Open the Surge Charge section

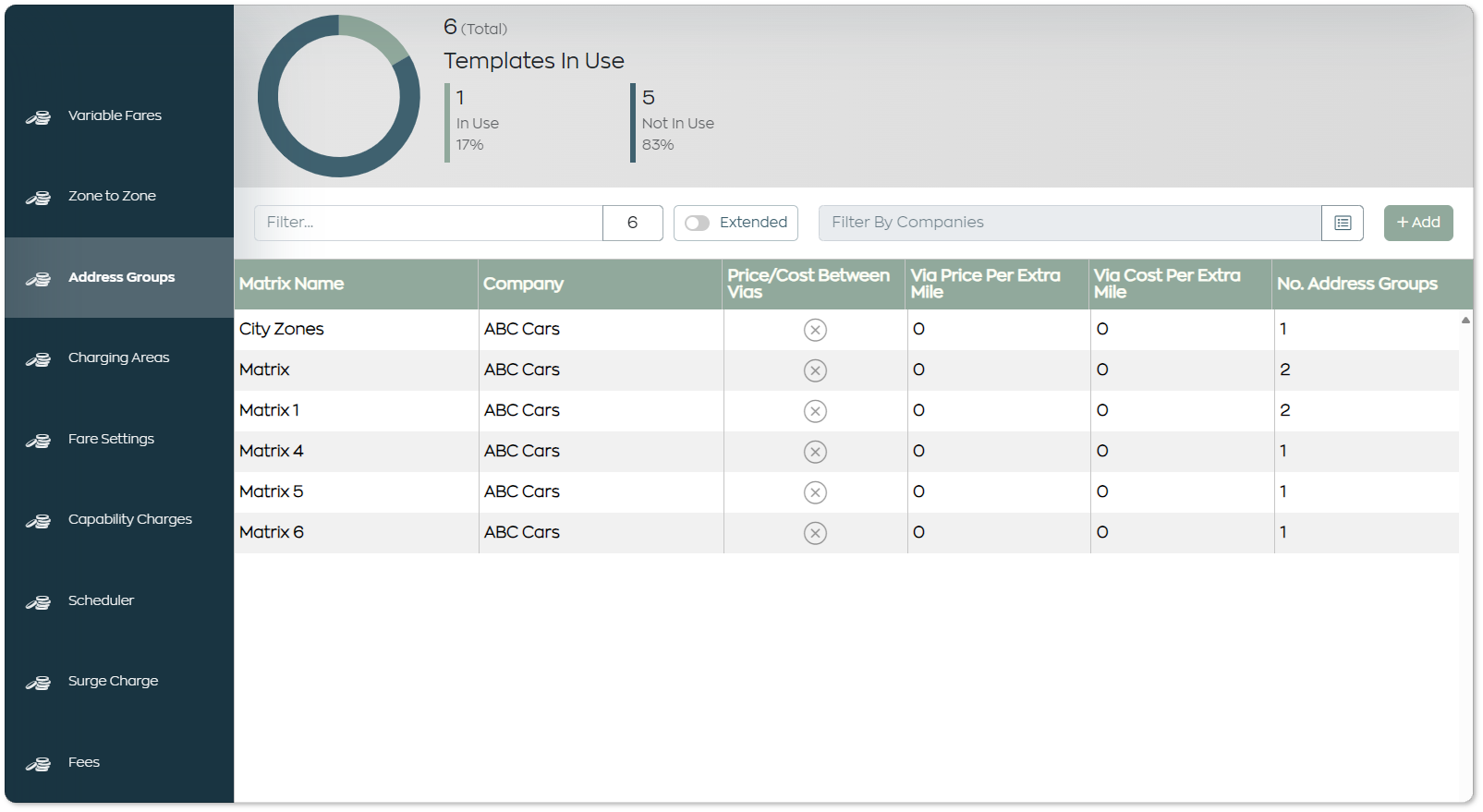[x=119, y=682]
